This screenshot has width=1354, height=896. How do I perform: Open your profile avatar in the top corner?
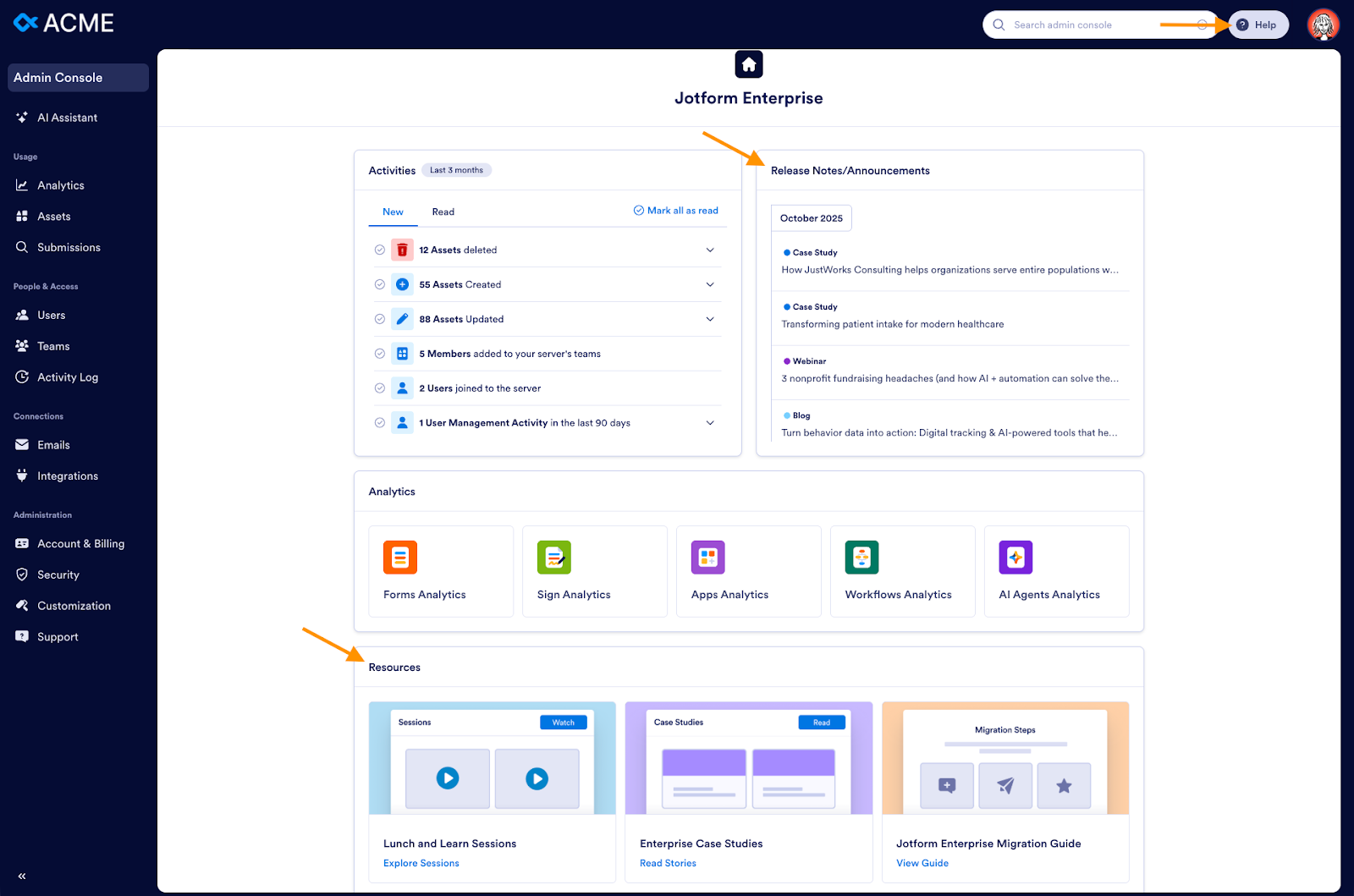[1322, 25]
